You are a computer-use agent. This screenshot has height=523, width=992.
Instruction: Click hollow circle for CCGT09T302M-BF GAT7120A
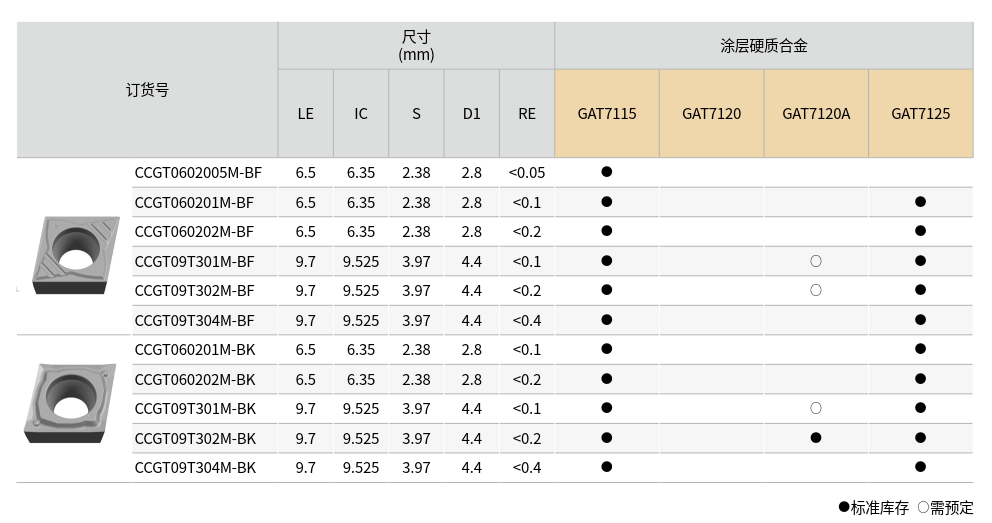point(816,290)
